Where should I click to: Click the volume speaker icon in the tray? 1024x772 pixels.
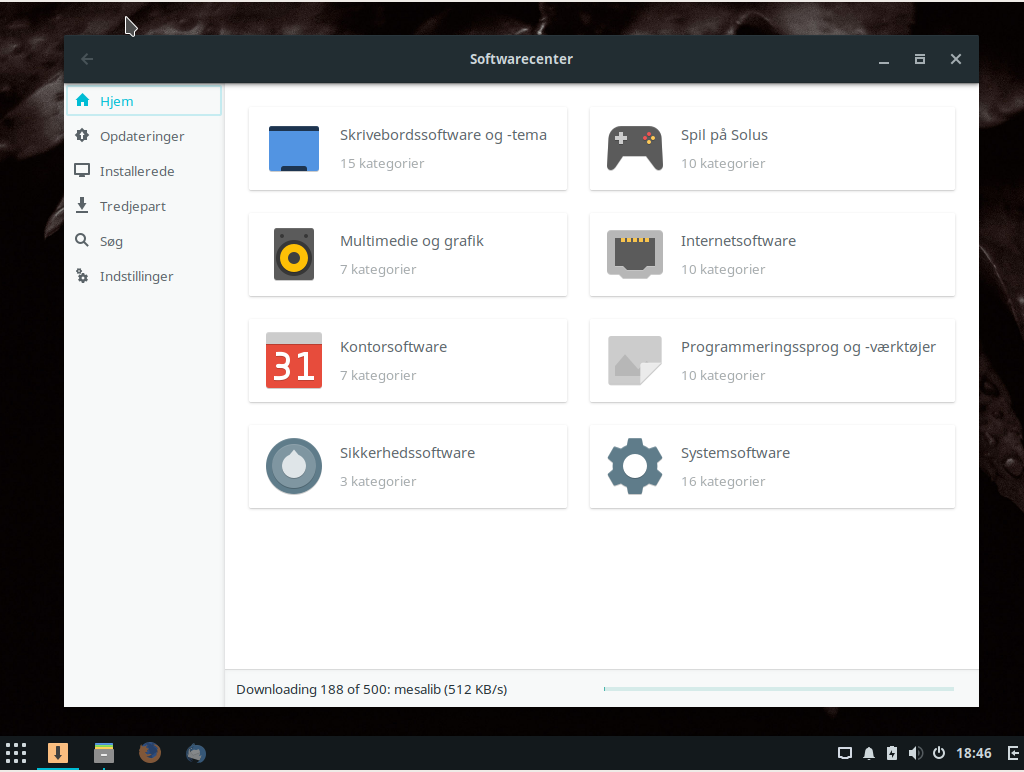916,753
